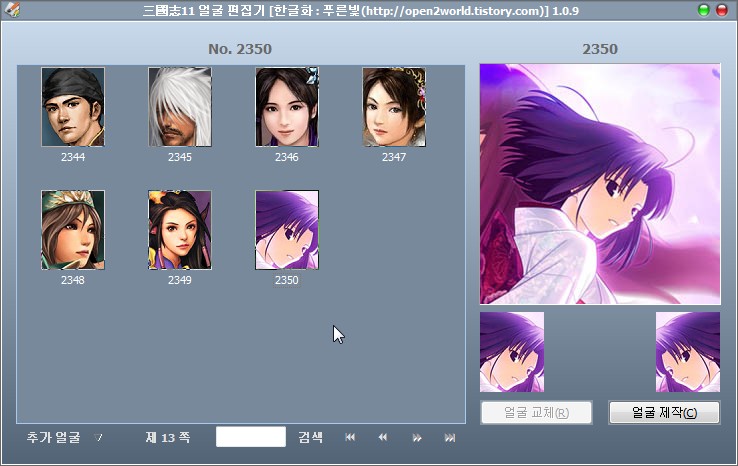Select white-haired face thumbnail 2345
The image size is (738, 466).
180,107
